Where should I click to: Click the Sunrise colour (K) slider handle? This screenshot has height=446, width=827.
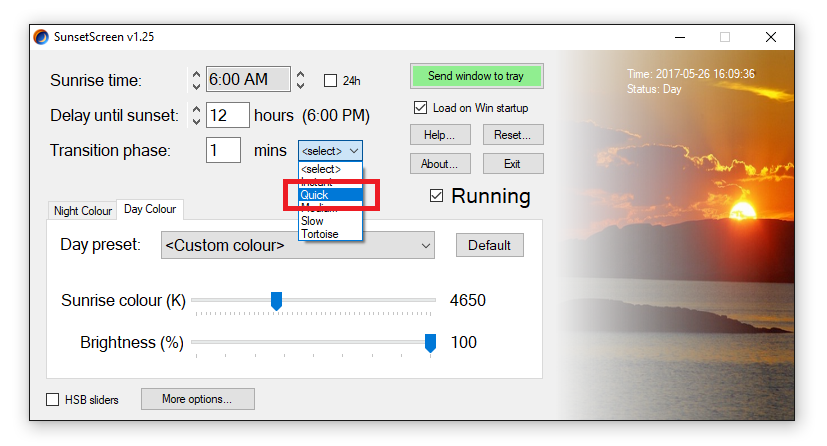click(276, 300)
